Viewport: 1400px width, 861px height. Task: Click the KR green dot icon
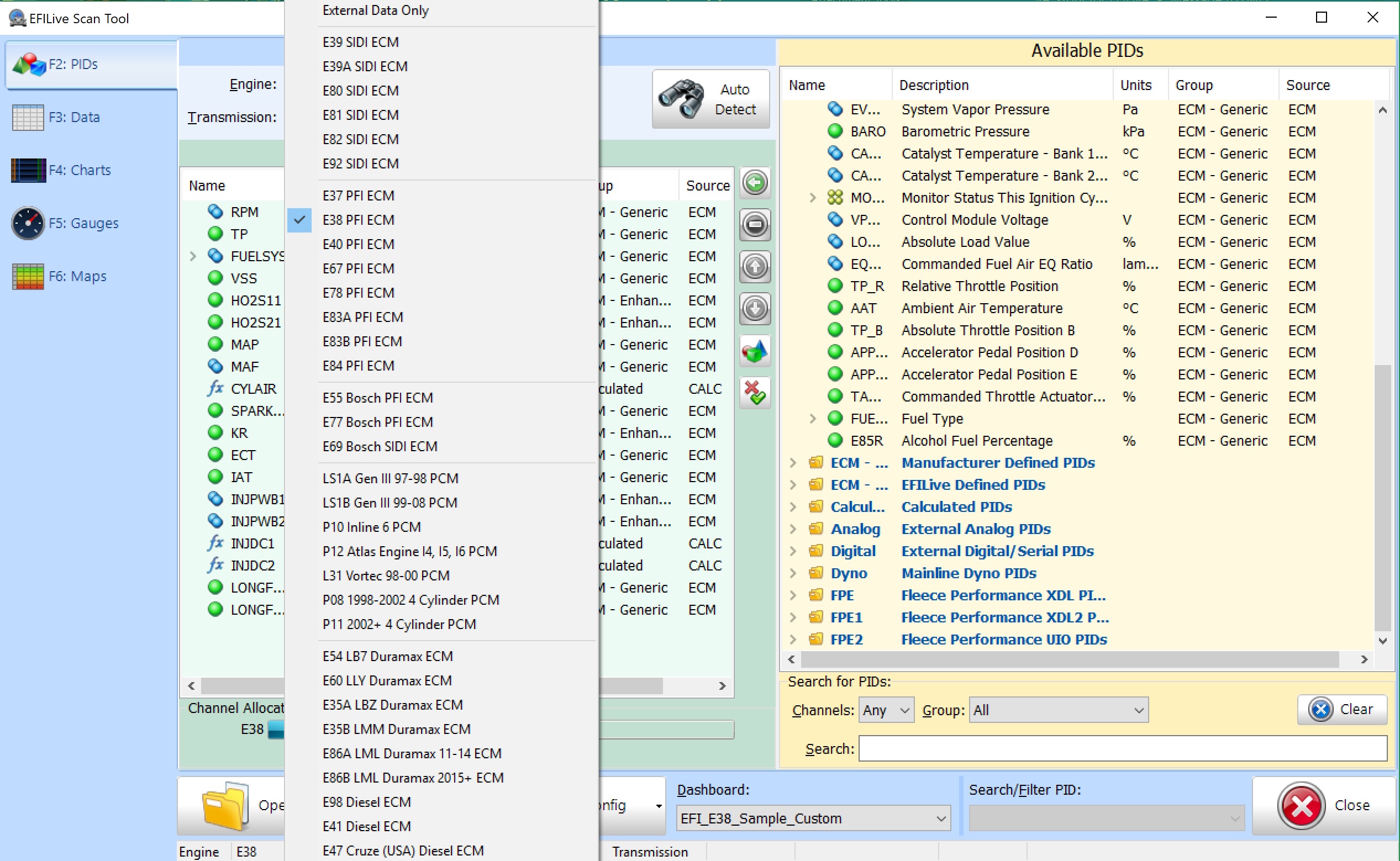(215, 433)
